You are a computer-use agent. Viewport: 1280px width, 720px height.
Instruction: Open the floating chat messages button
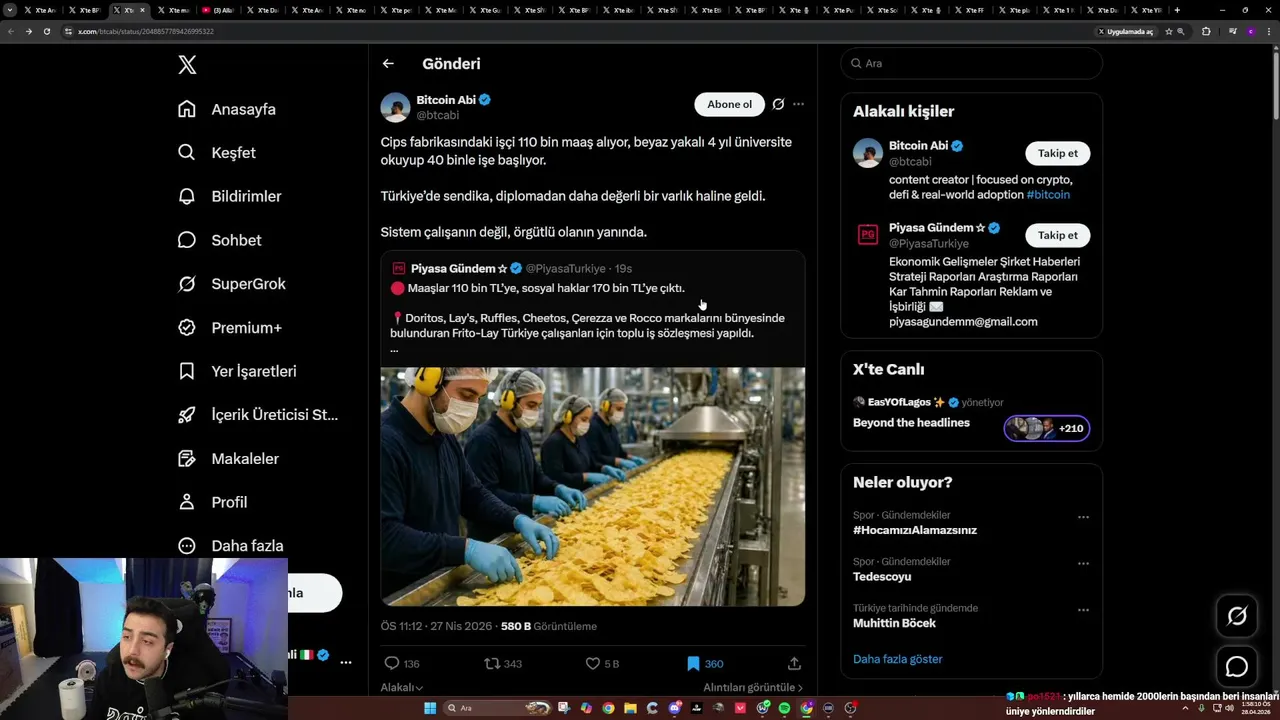[x=1237, y=667]
